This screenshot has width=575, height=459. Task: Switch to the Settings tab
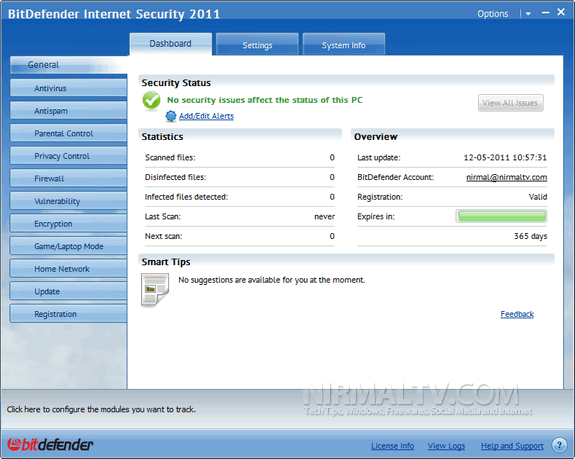click(257, 45)
